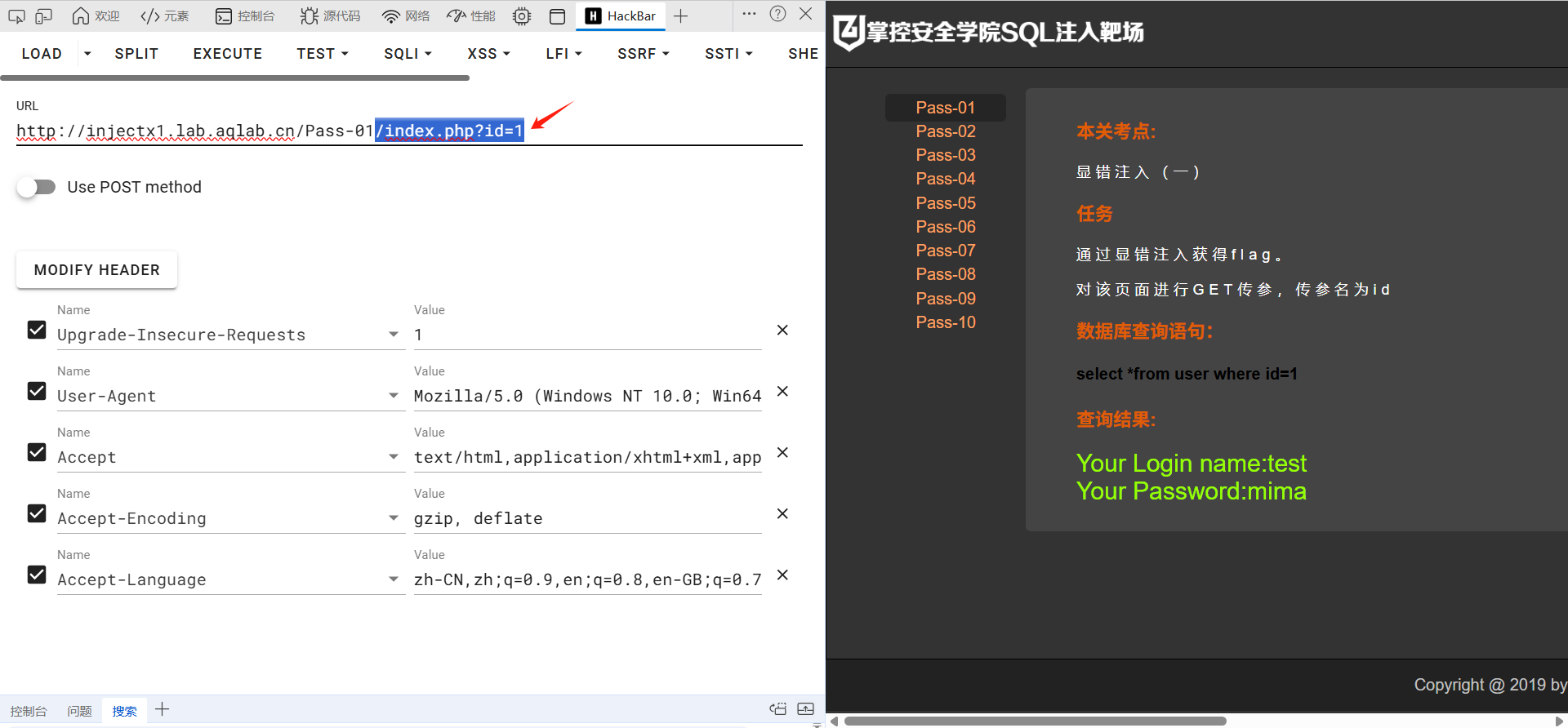Click the 掌控安全学院 logo icon
This screenshot has height=728, width=1568.
849,33
